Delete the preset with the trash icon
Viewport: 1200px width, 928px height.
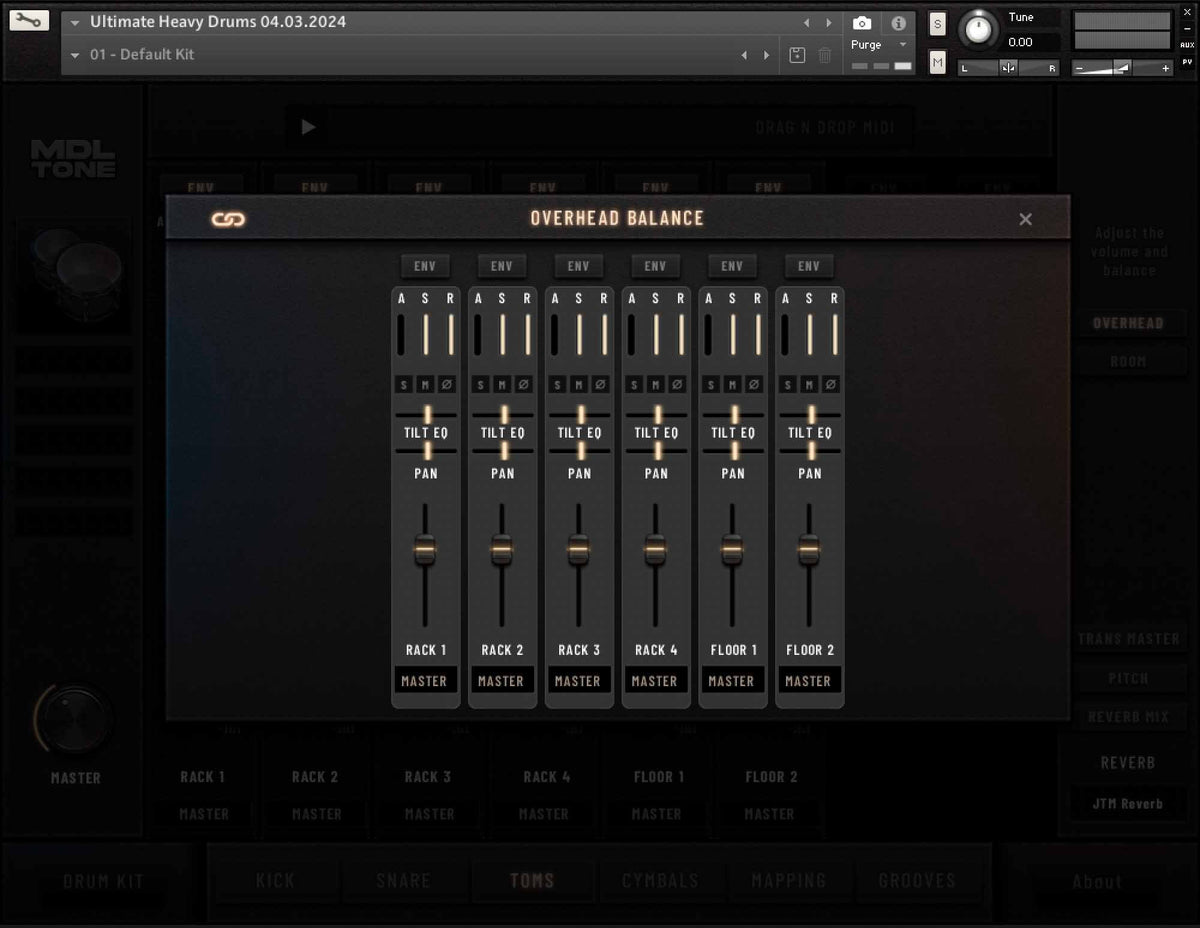[825, 55]
